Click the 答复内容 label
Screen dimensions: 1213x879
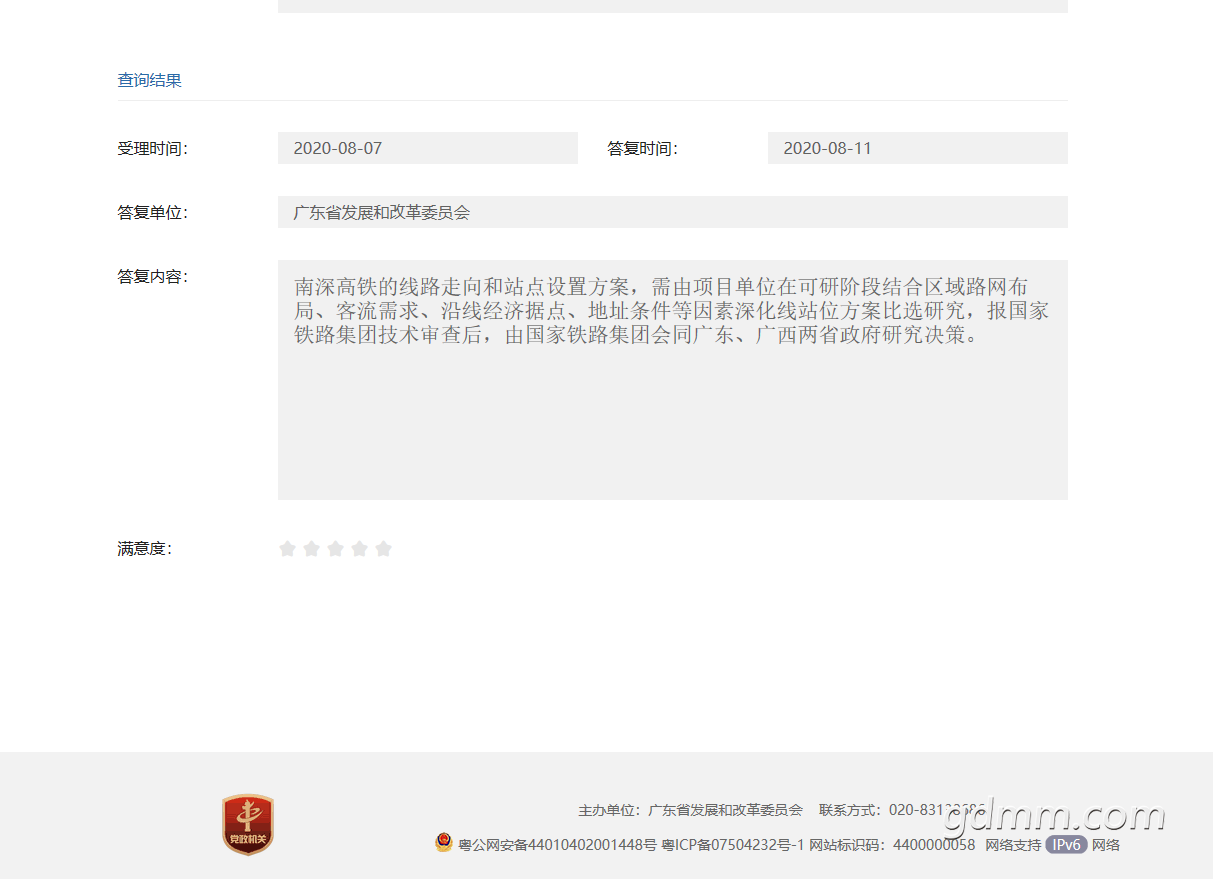click(152, 277)
